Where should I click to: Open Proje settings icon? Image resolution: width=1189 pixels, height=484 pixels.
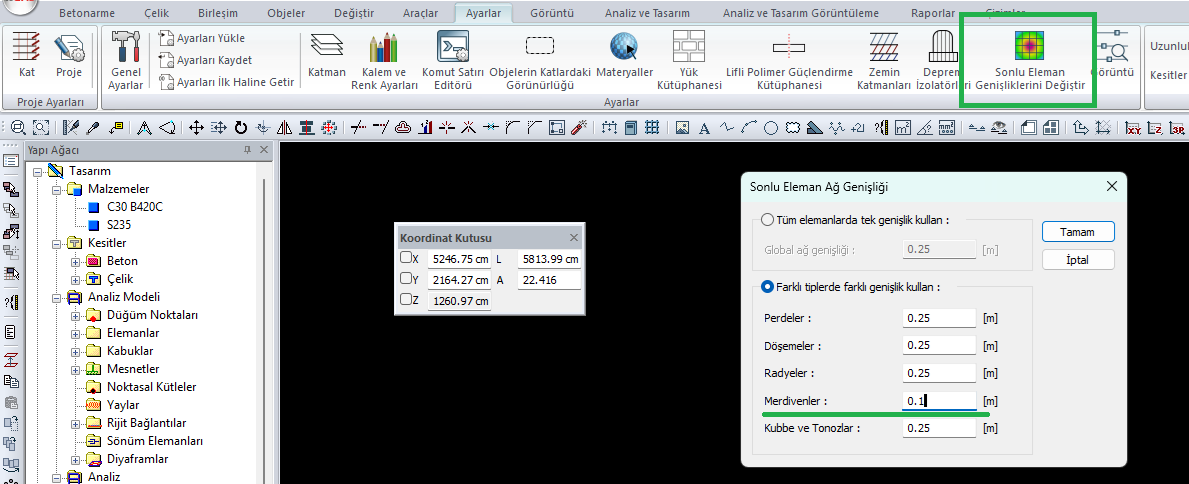pos(69,57)
